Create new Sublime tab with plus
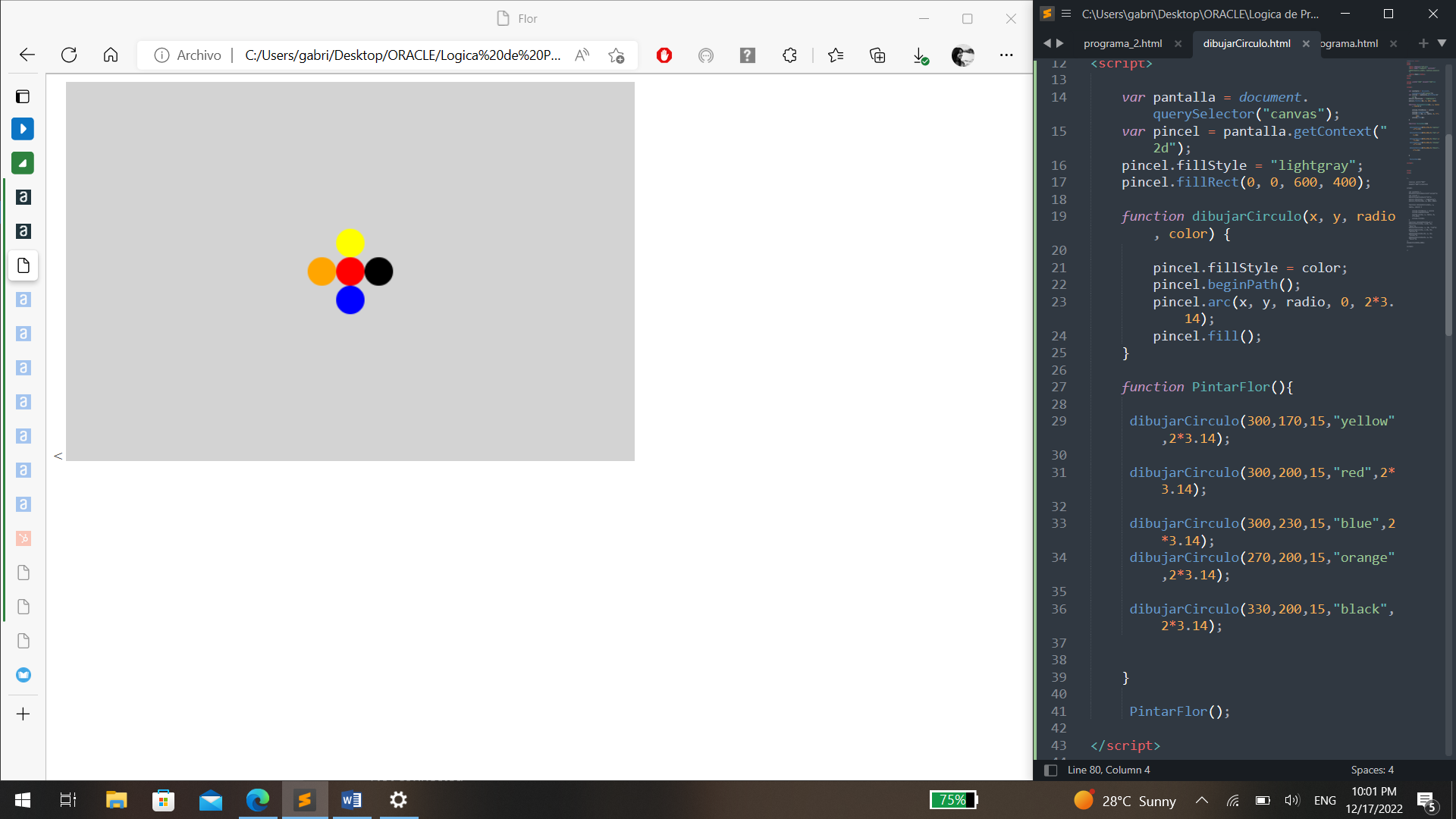The image size is (1456, 819). [1423, 43]
